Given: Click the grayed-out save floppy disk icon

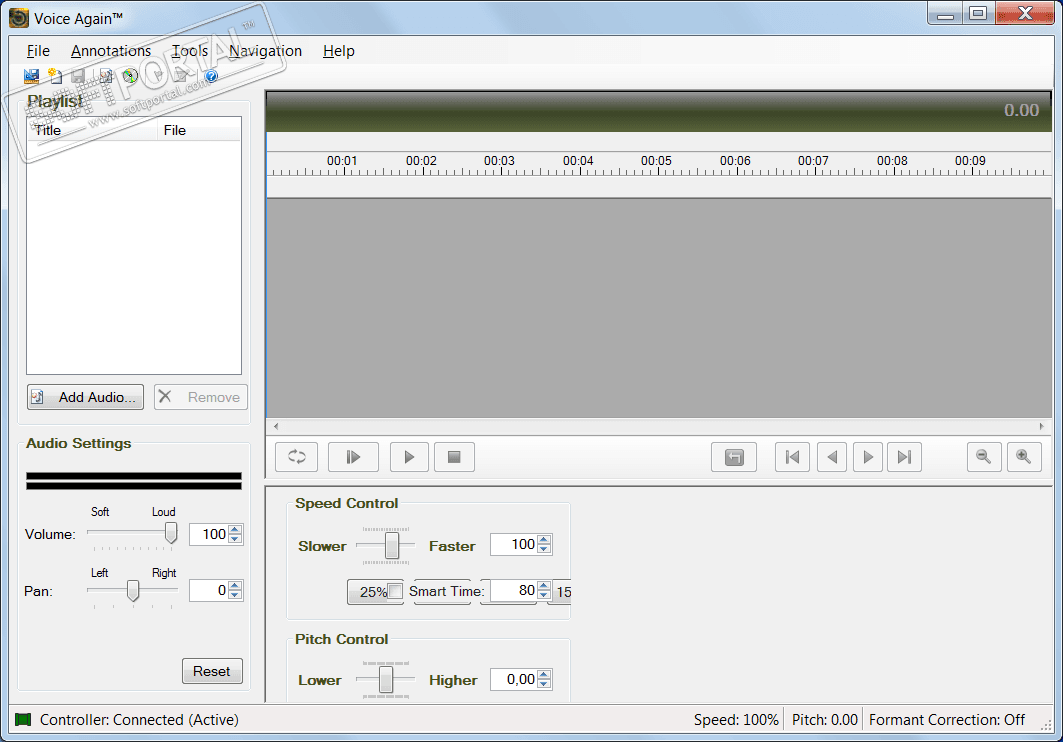Looking at the screenshot, I should (79, 76).
